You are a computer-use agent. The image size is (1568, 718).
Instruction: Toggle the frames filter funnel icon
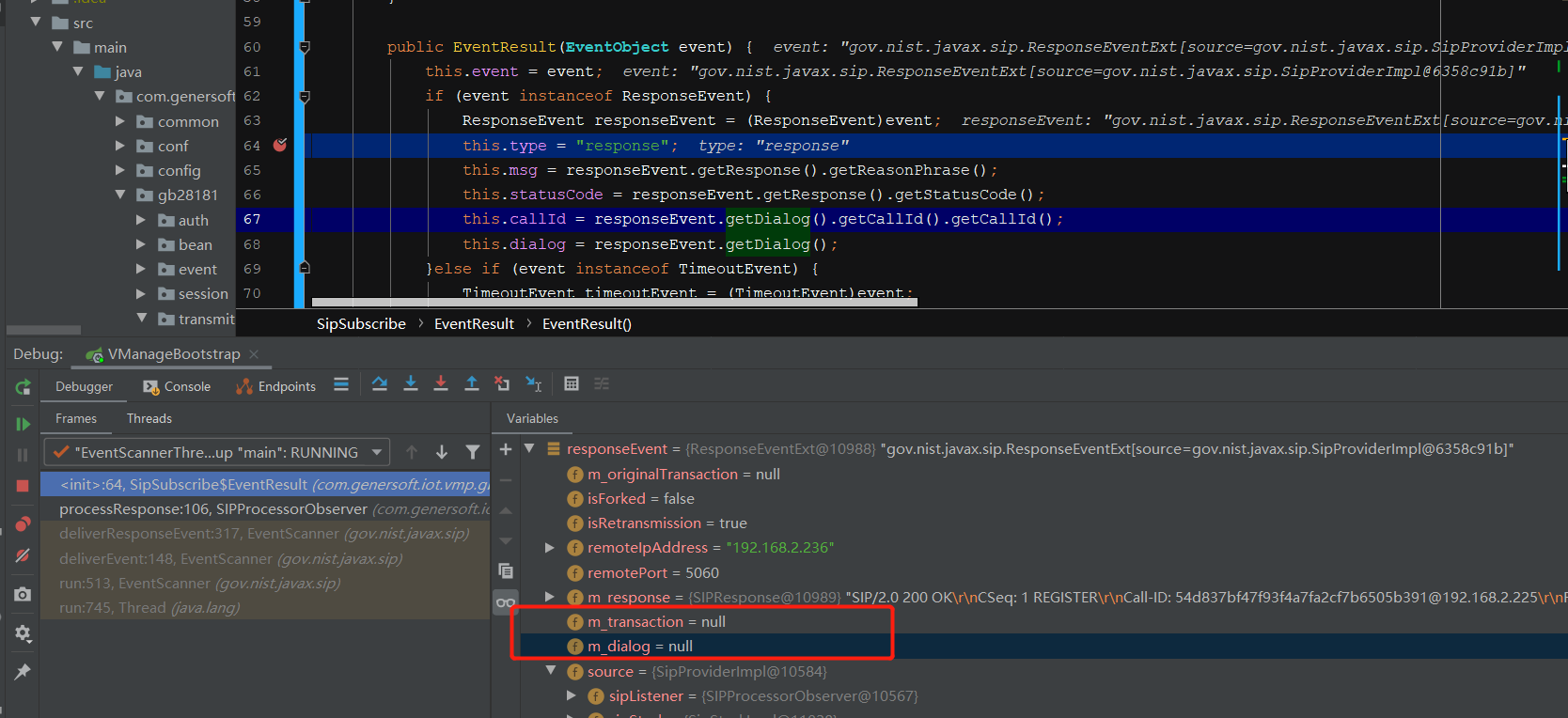pyautogui.click(x=473, y=452)
